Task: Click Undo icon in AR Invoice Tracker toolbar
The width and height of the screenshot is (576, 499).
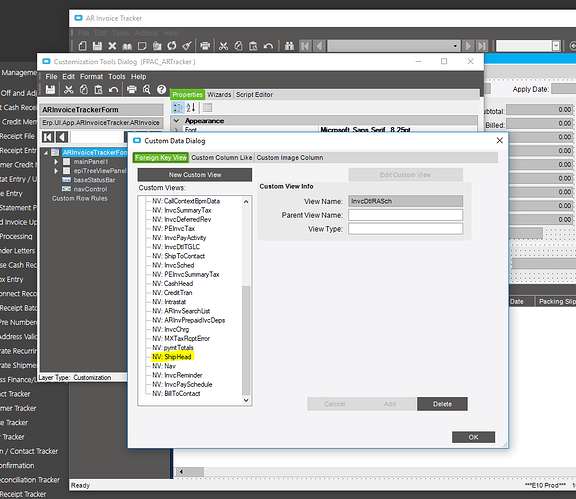Action: pos(268,46)
